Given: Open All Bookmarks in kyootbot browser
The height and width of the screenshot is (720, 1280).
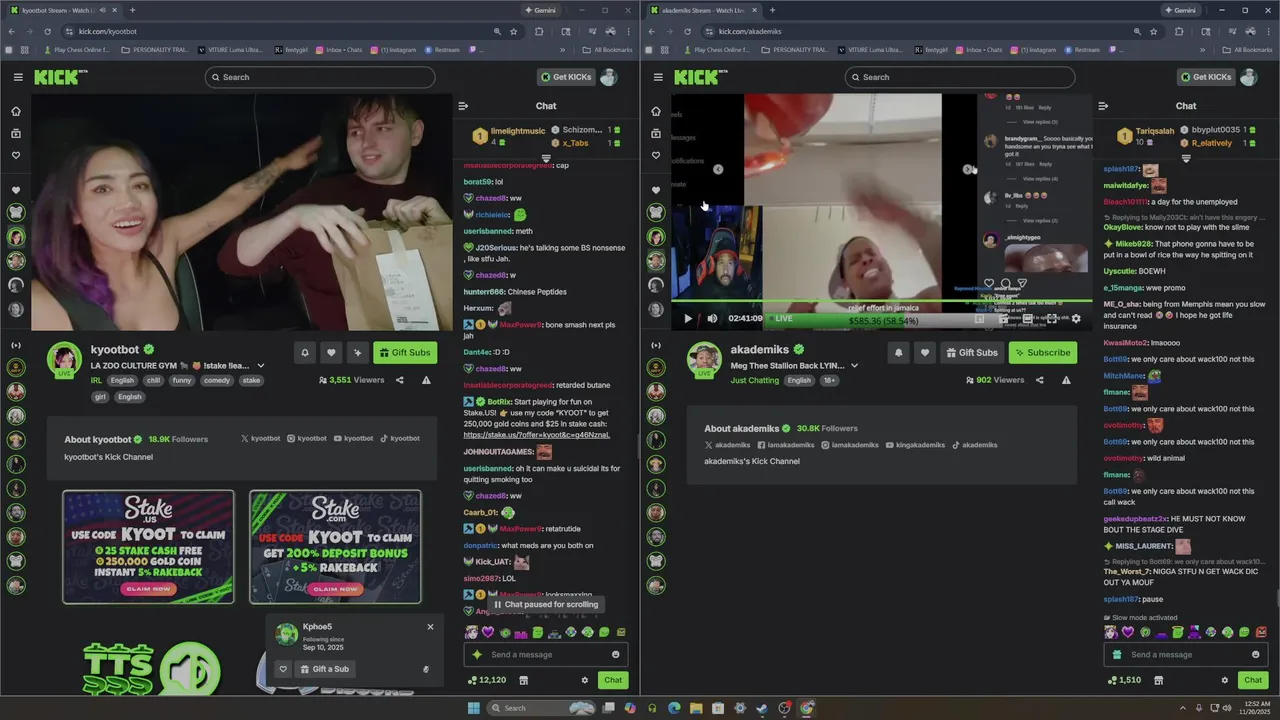Looking at the screenshot, I should pyautogui.click(x=608, y=49).
